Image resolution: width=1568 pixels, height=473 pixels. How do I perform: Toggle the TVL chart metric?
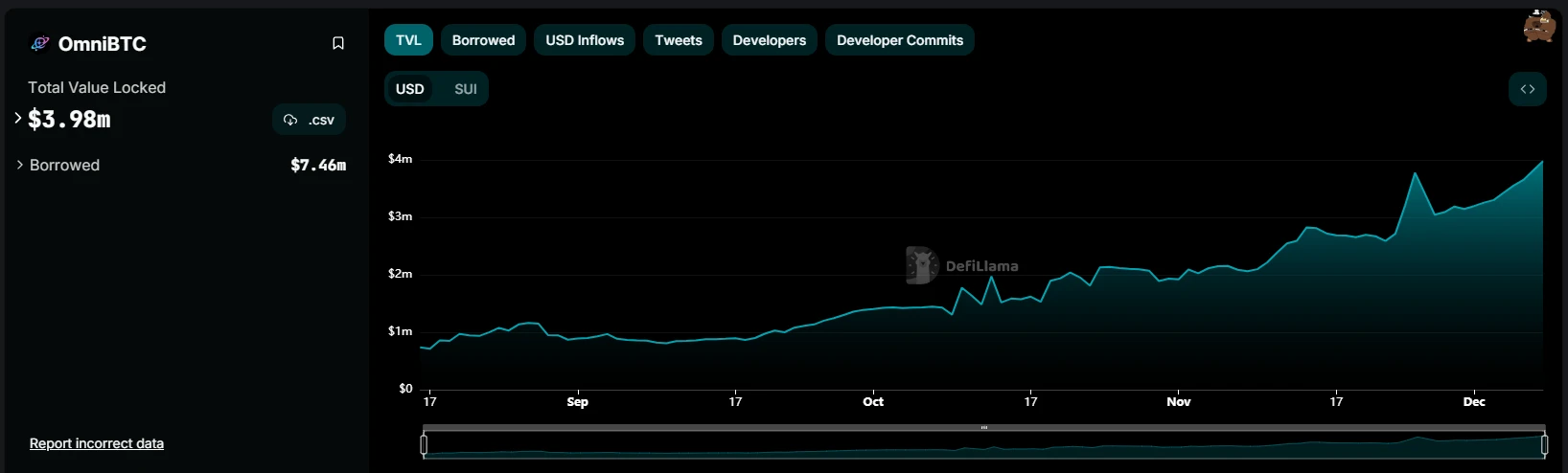(x=408, y=40)
